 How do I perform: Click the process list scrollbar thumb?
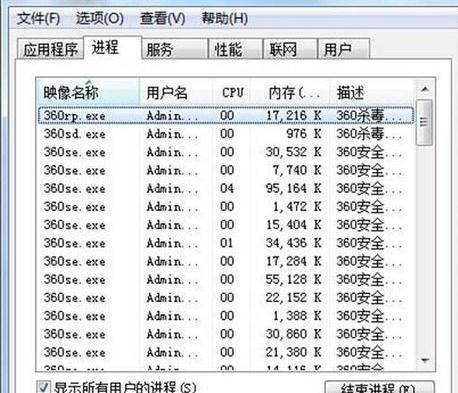pos(424,122)
